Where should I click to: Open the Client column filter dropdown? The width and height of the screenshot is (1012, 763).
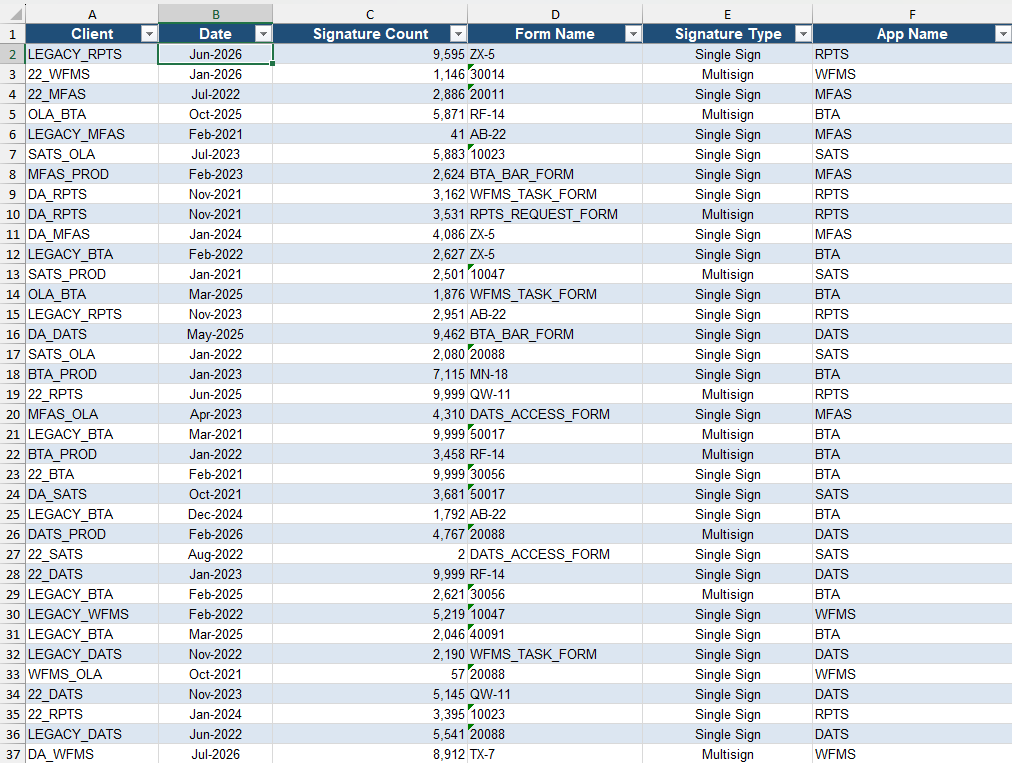coord(149,34)
